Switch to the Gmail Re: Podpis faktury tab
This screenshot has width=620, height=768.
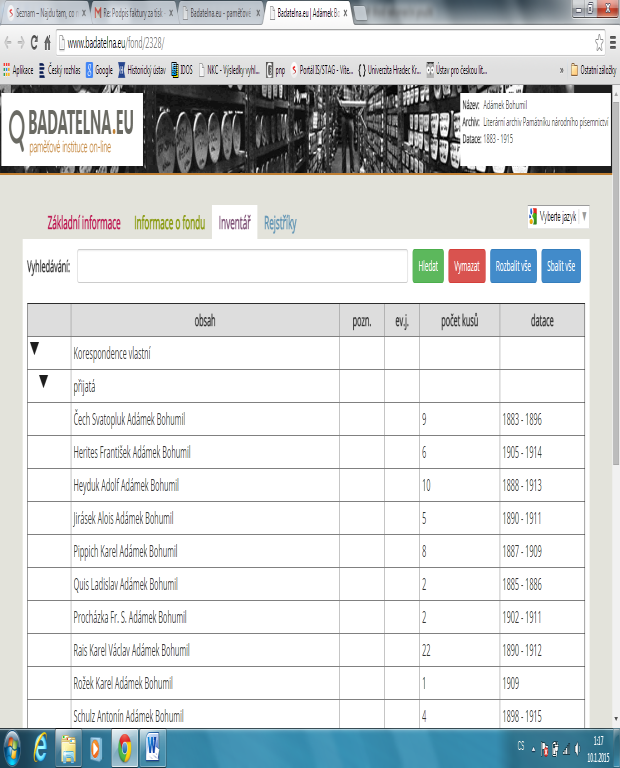pos(134,13)
